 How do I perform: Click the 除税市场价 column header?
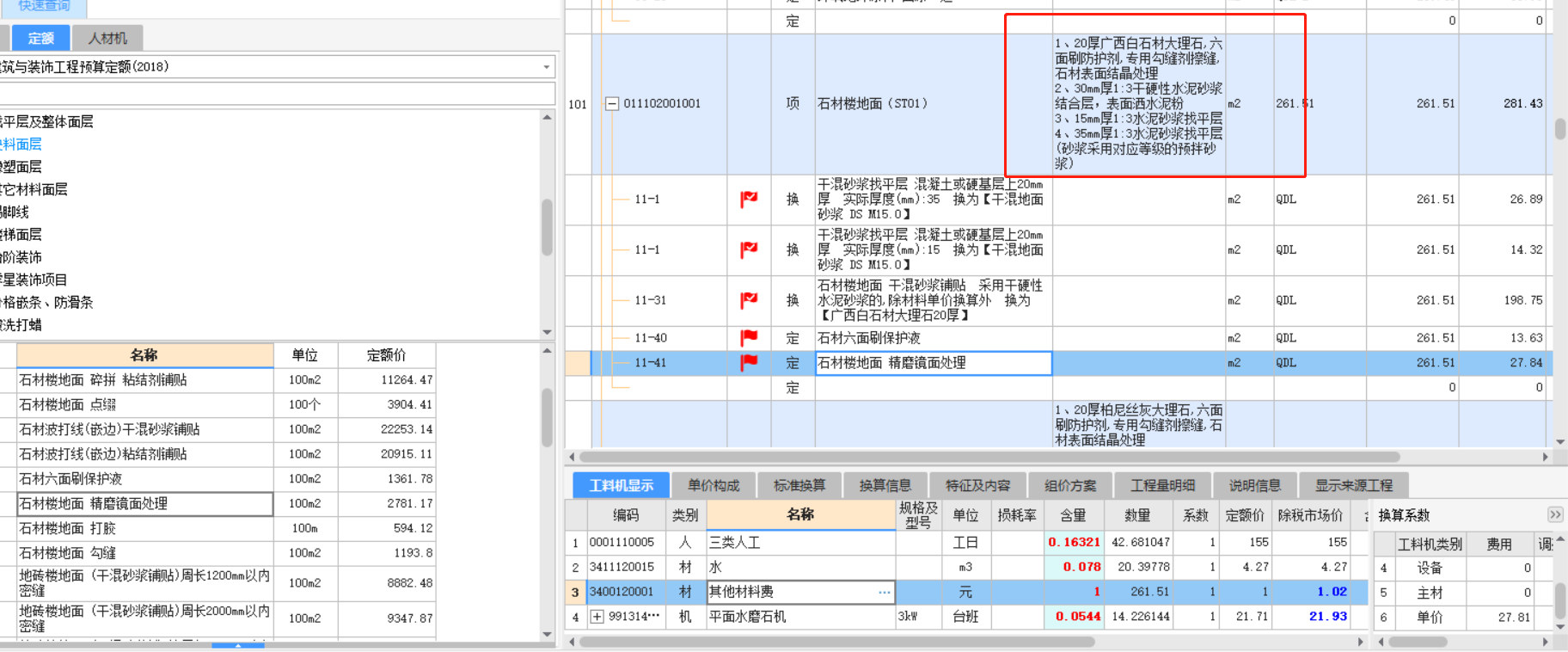click(x=1310, y=515)
